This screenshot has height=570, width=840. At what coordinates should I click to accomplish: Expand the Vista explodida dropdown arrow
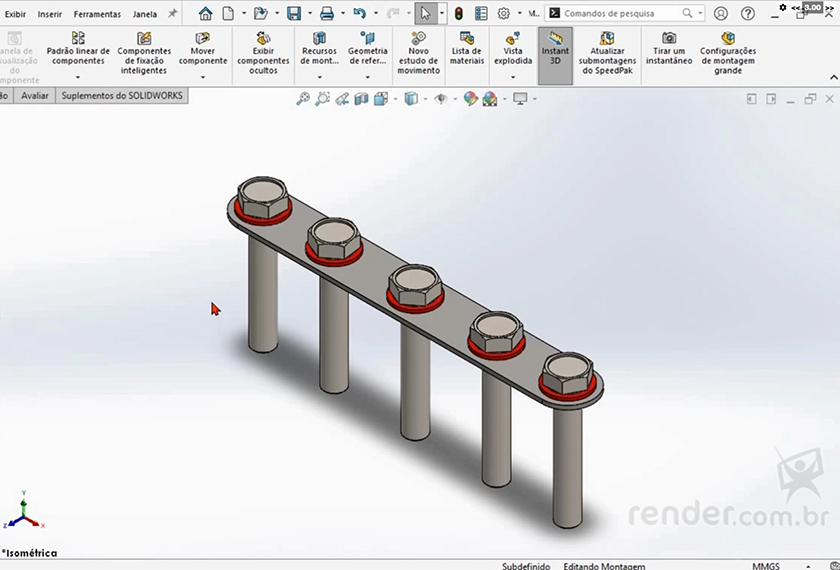click(513, 77)
